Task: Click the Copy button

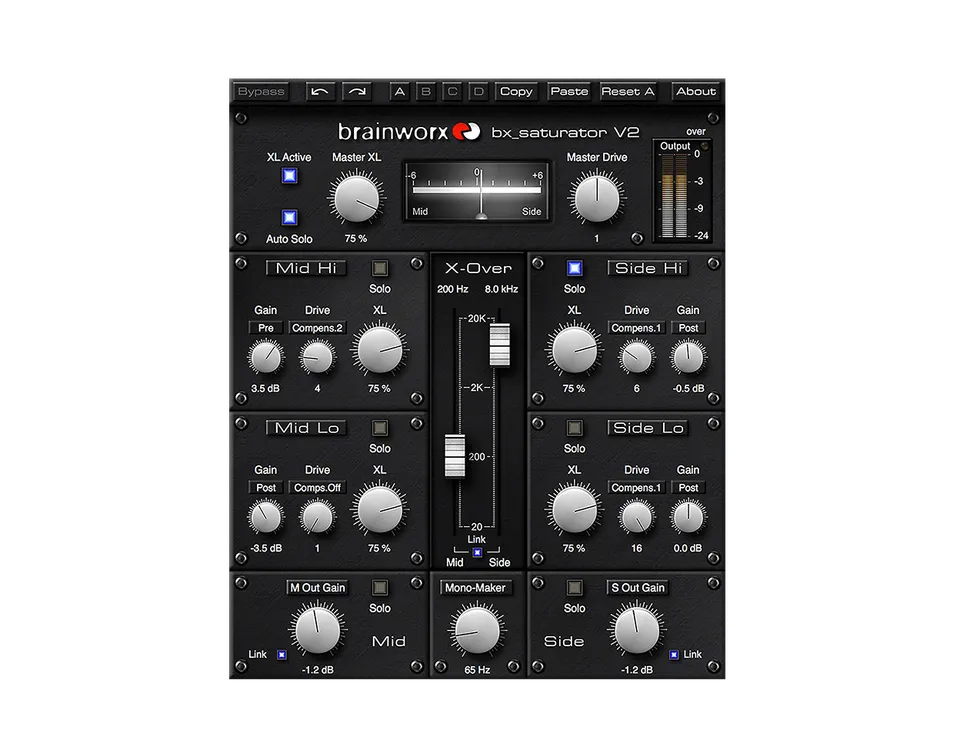Action: (516, 92)
